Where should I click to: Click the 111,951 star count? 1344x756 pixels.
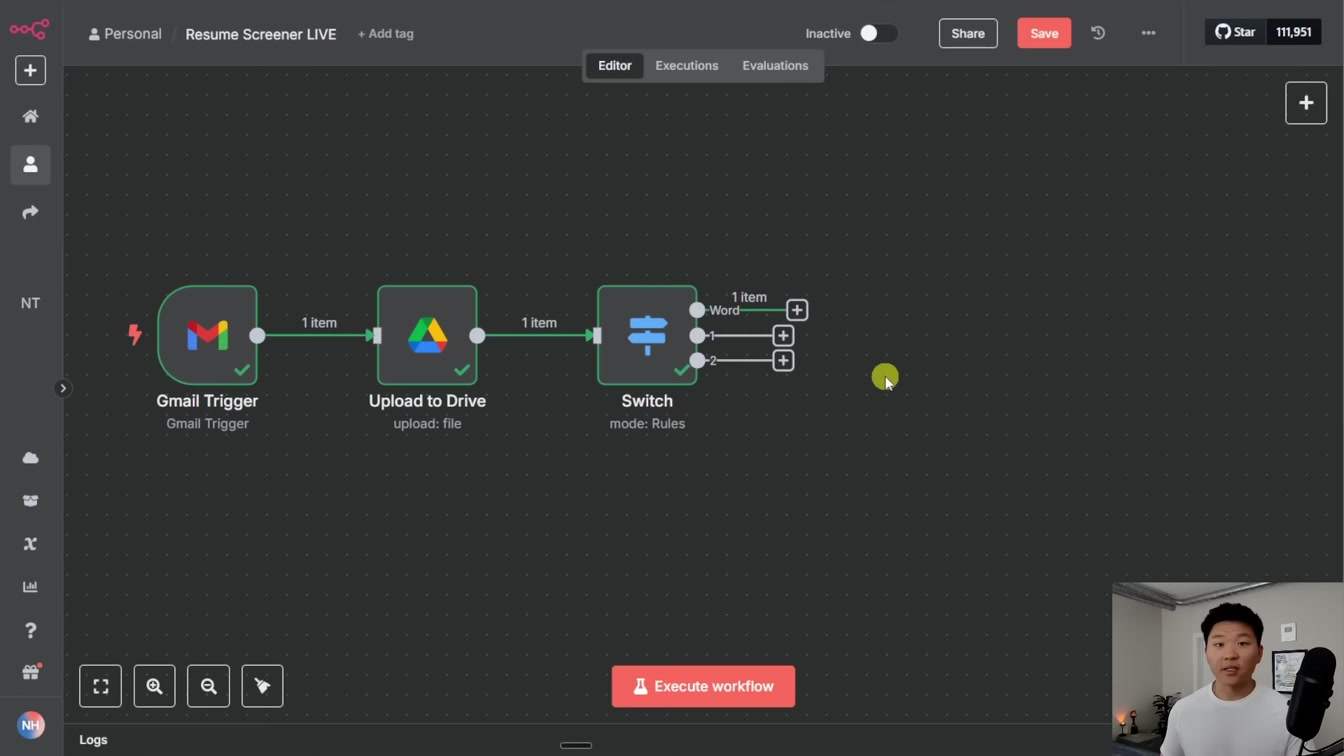pos(1293,32)
